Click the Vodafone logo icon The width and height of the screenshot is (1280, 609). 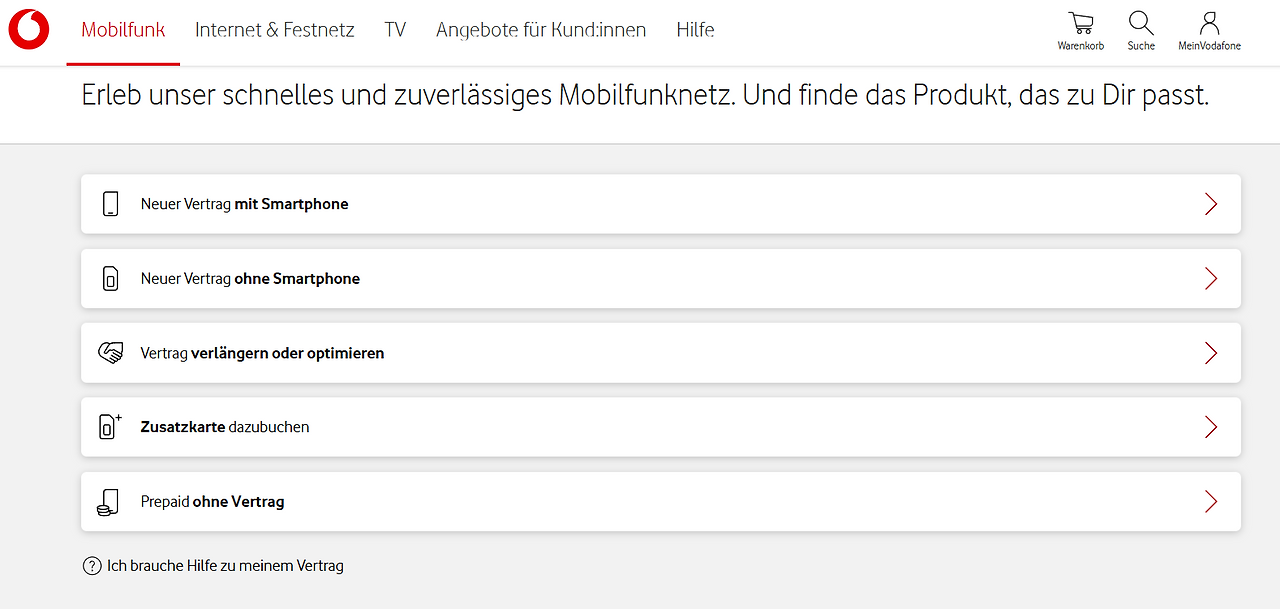pyautogui.click(x=29, y=30)
